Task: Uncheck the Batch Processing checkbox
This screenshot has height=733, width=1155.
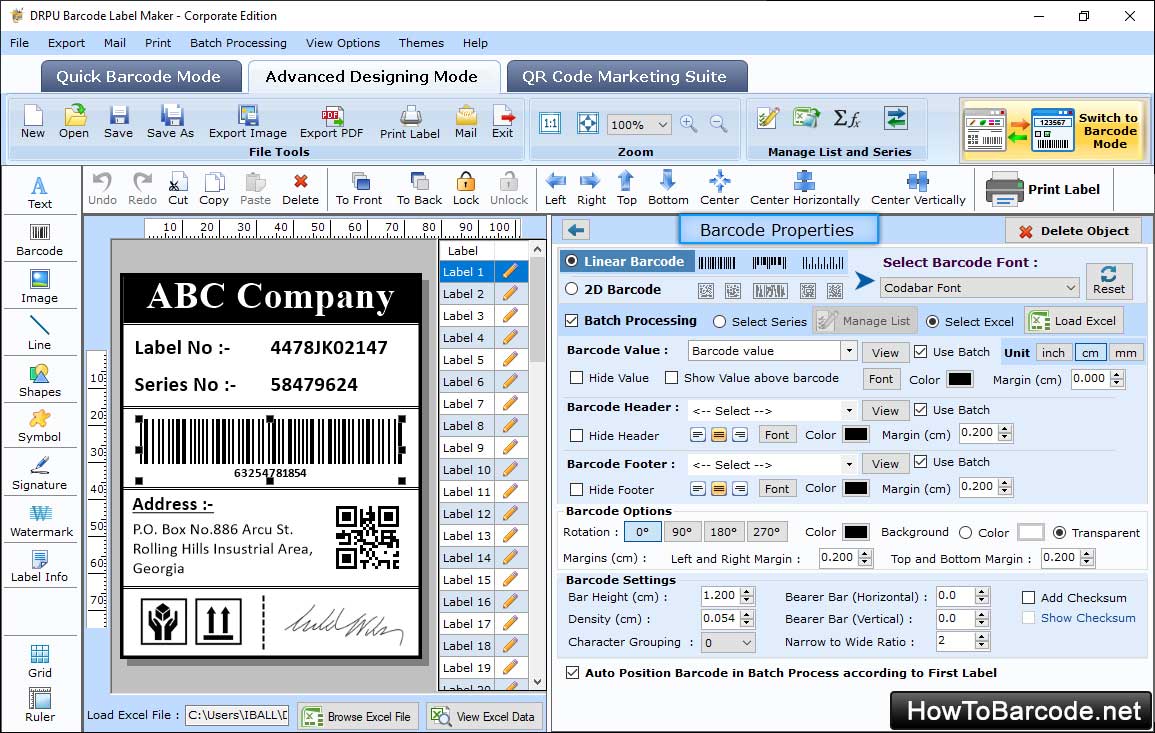Action: click(x=572, y=320)
